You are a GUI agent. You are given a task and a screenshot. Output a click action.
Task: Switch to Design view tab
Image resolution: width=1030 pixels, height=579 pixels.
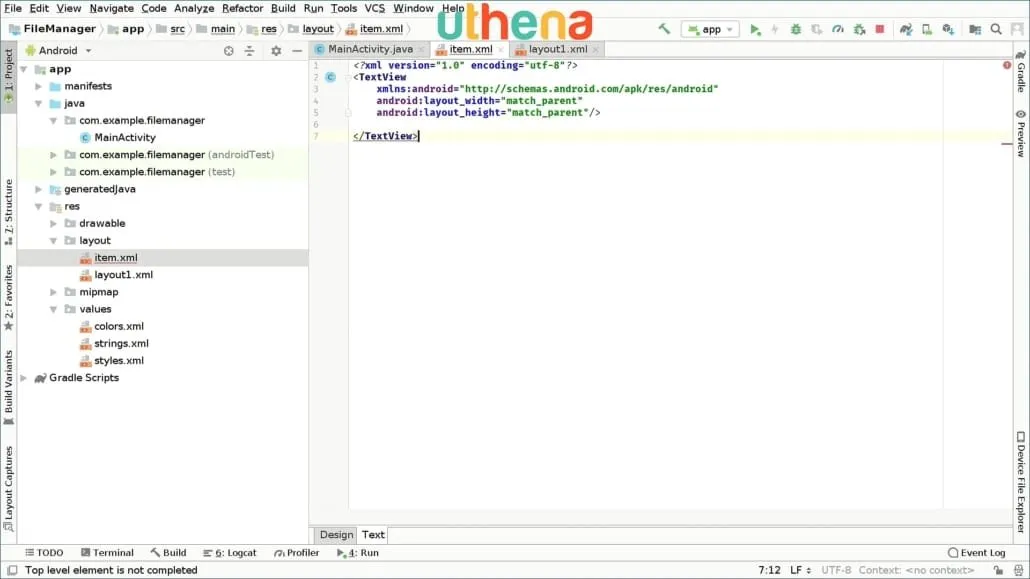click(x=336, y=535)
